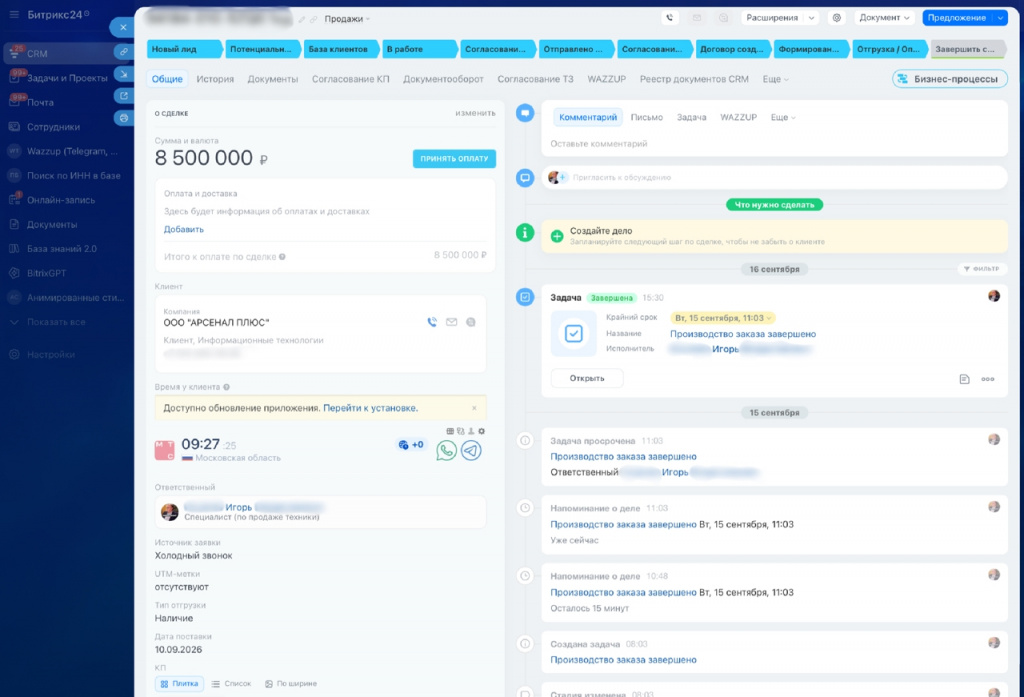
Task: Expand the Еще dropdown in deal tabs
Action: pyautogui.click(x=775, y=79)
